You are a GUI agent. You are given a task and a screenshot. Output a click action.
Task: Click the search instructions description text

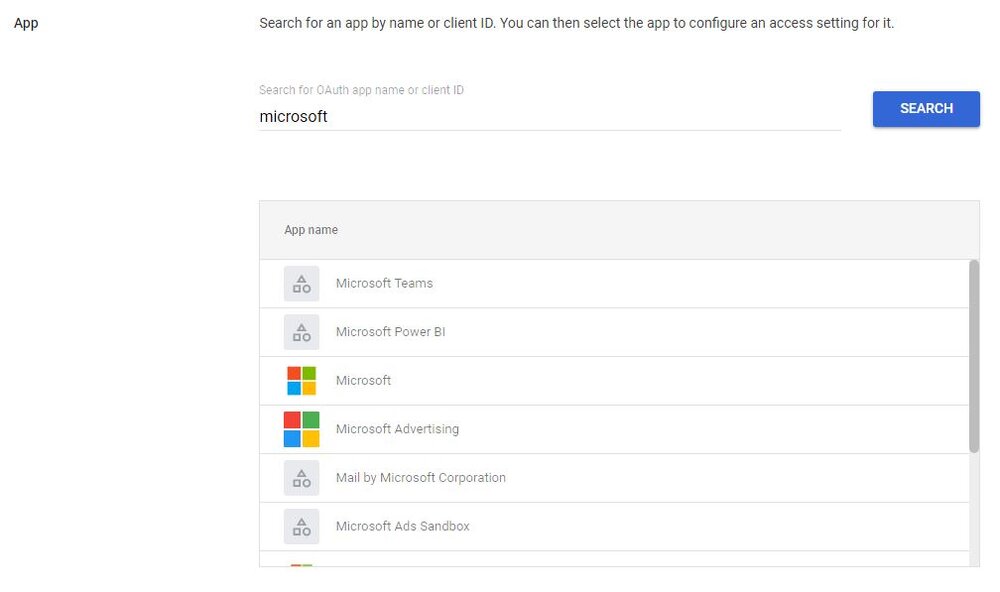(x=577, y=23)
